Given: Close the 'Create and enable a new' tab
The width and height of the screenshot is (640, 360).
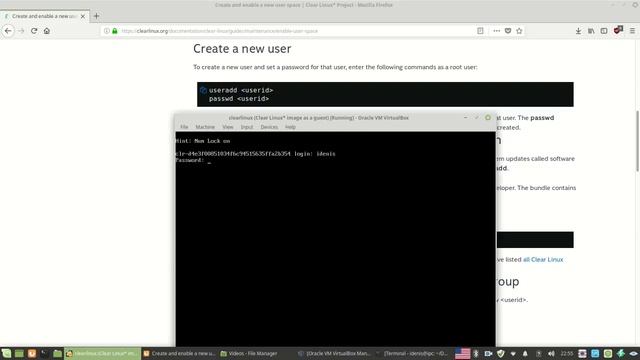Looking at the screenshot, I should coord(83,16).
